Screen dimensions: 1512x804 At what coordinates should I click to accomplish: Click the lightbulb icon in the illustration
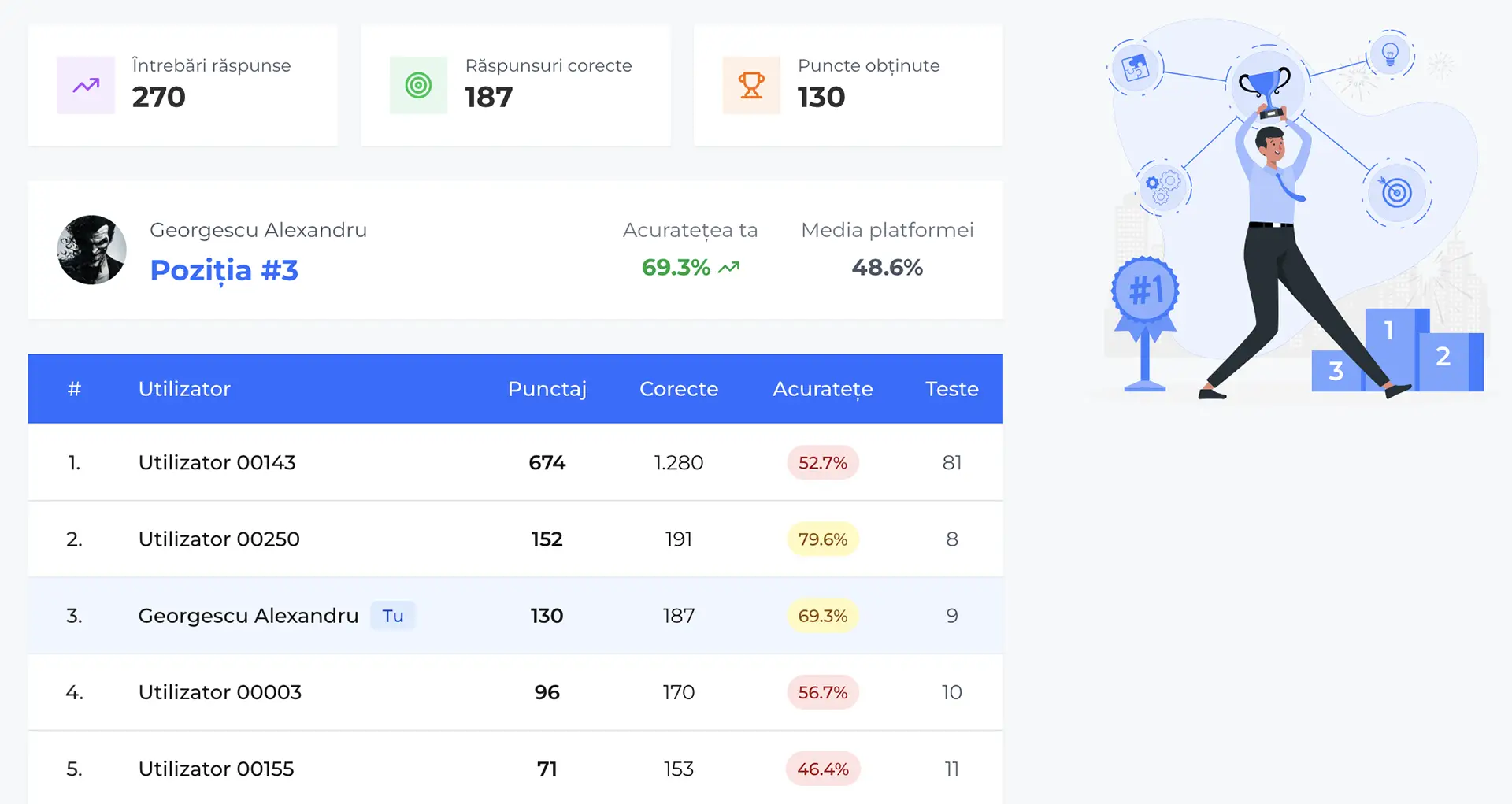1390,54
